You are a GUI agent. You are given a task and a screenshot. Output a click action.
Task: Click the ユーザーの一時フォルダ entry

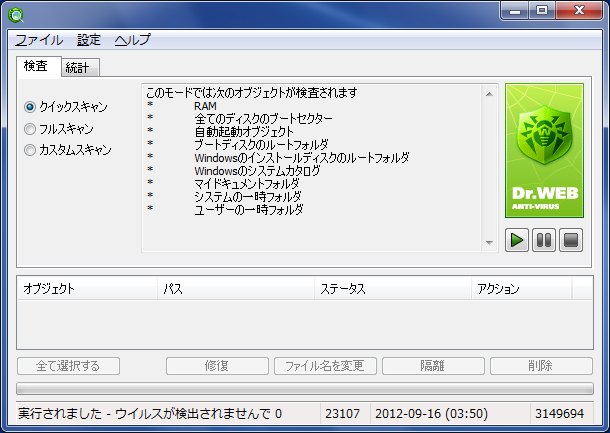tap(249, 209)
